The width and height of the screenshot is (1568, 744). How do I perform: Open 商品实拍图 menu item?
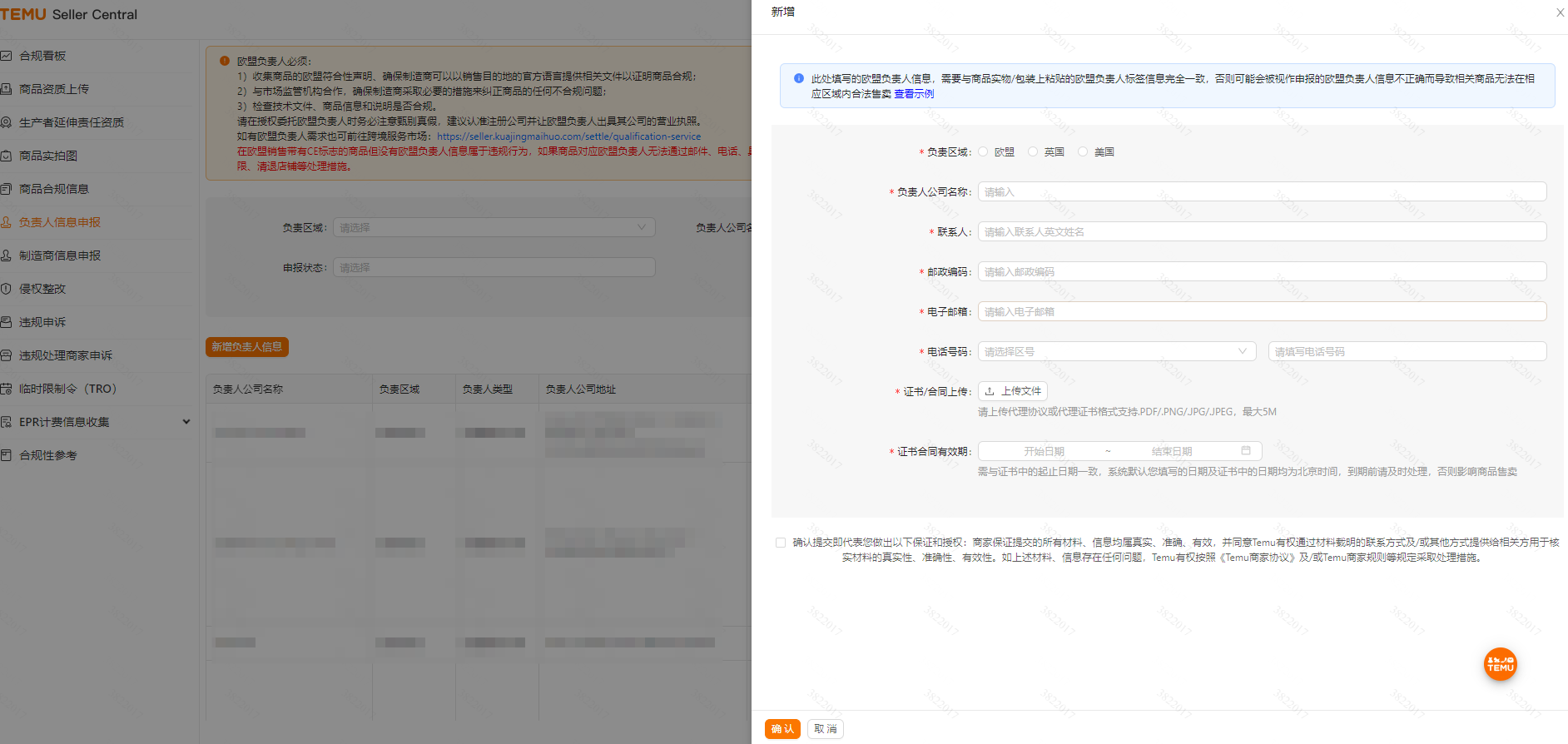click(48, 156)
